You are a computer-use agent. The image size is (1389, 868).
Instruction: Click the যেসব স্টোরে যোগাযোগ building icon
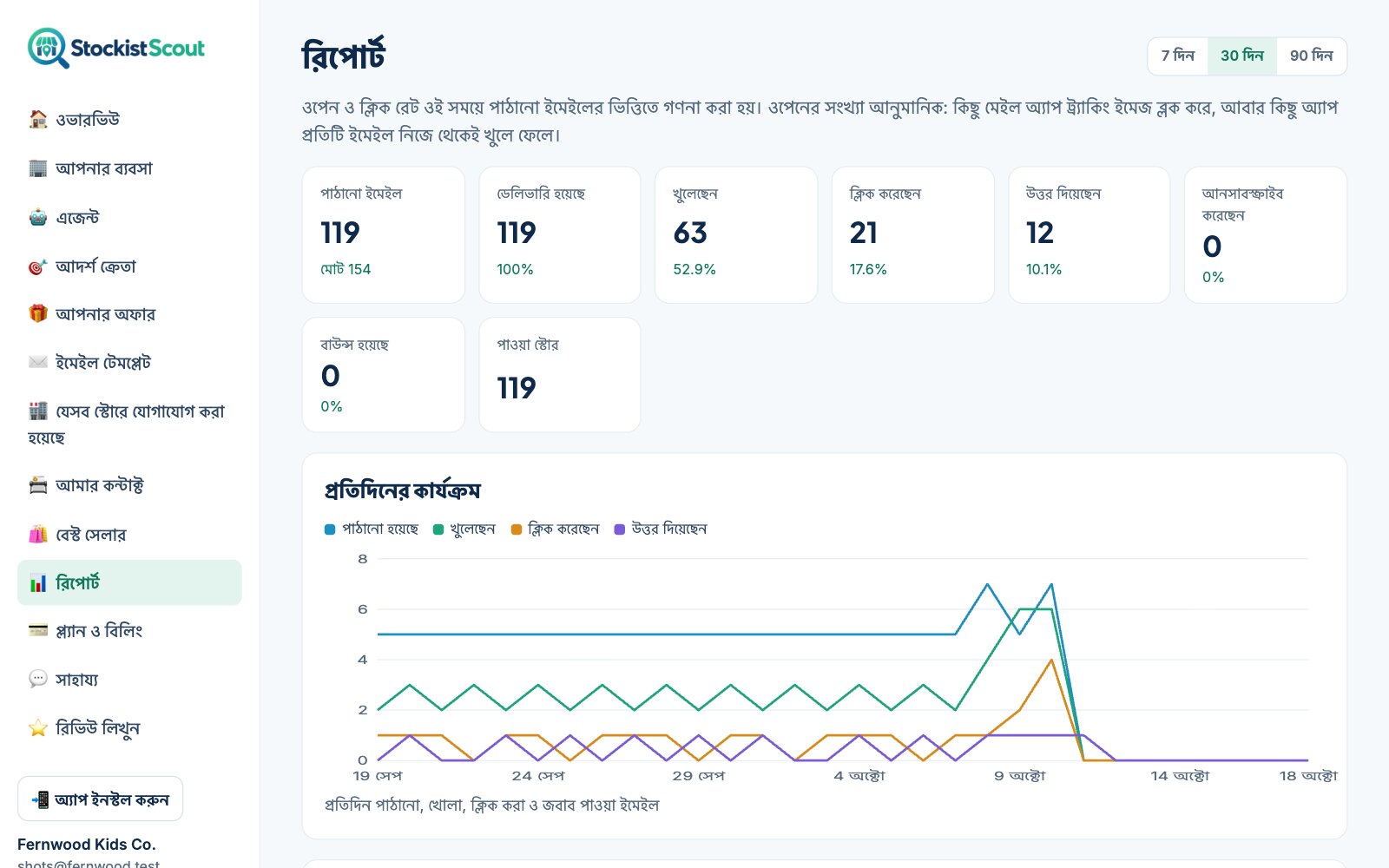pos(38,411)
